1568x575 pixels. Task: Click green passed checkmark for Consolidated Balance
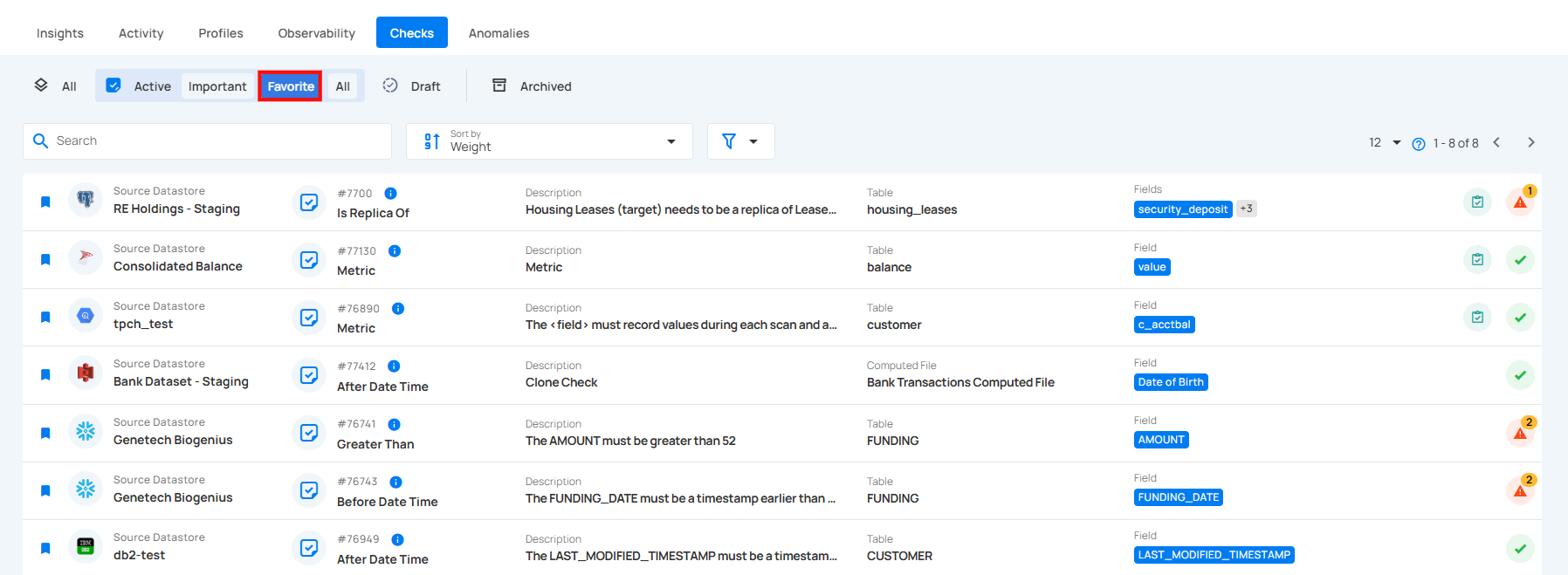click(1520, 260)
